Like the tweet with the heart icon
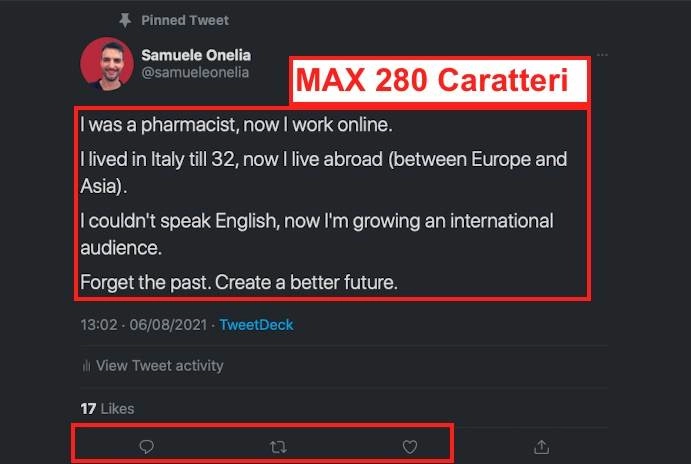Image resolution: width=691 pixels, height=464 pixels. tap(409, 447)
